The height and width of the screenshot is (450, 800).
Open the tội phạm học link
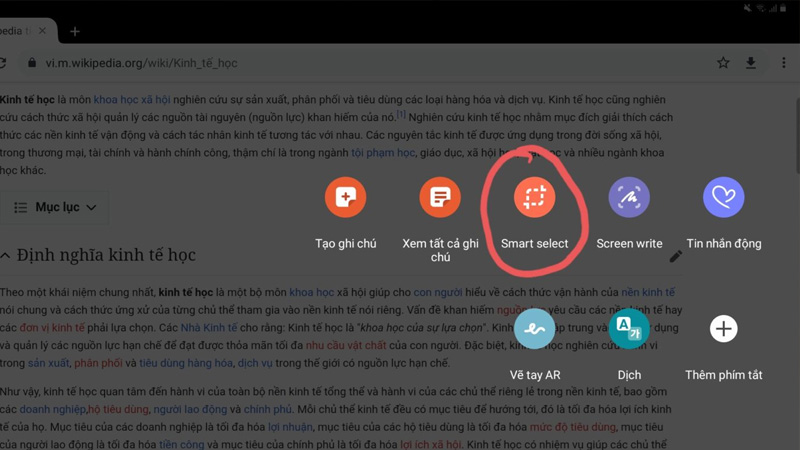tap(382, 153)
